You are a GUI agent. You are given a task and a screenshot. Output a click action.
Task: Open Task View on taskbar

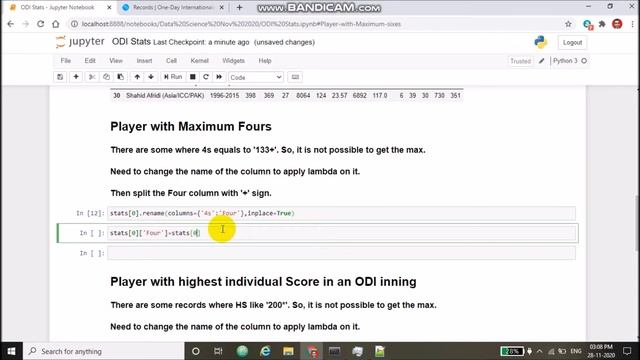click(x=218, y=351)
